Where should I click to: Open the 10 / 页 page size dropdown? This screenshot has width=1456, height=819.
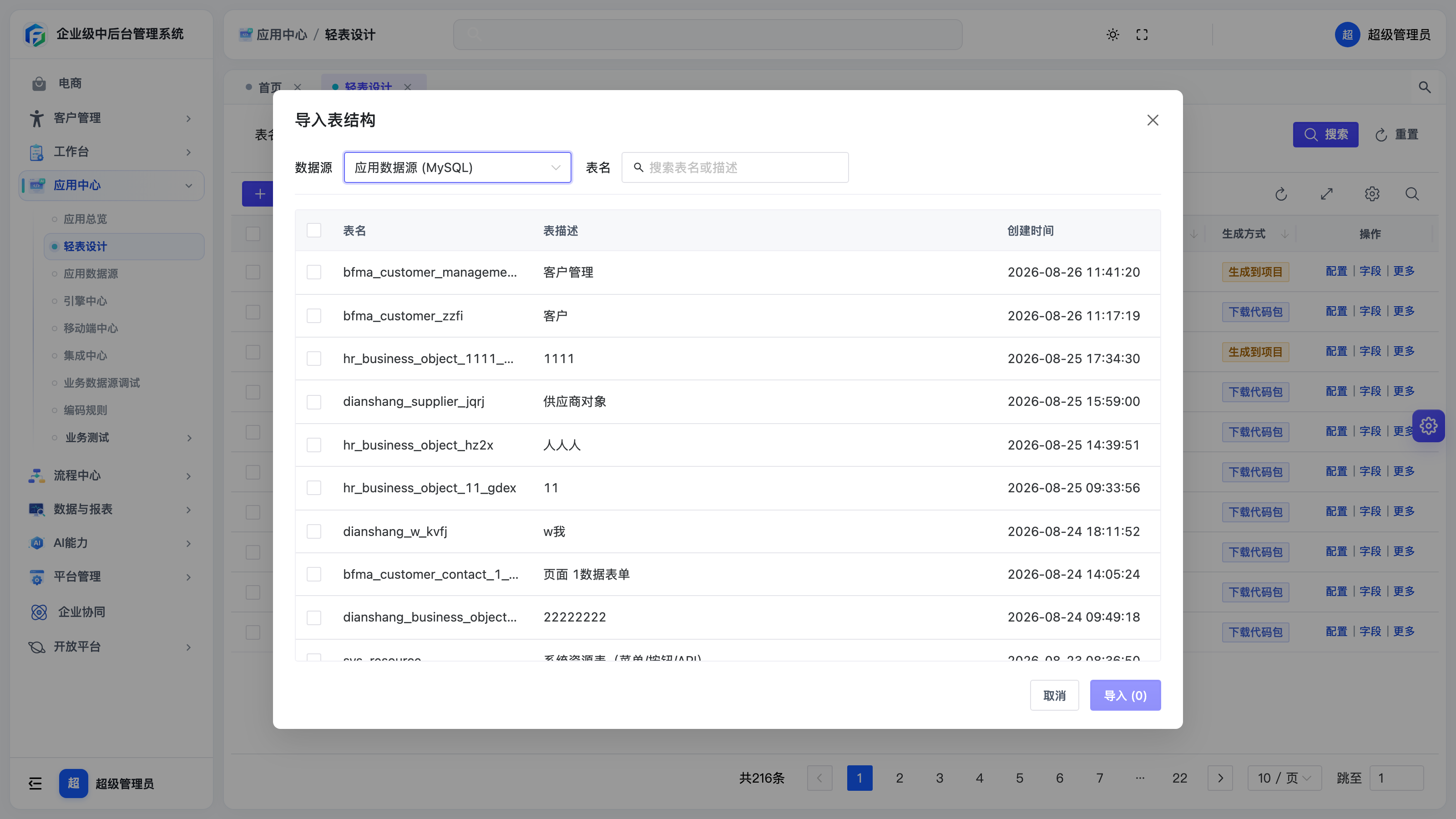[1284, 779]
